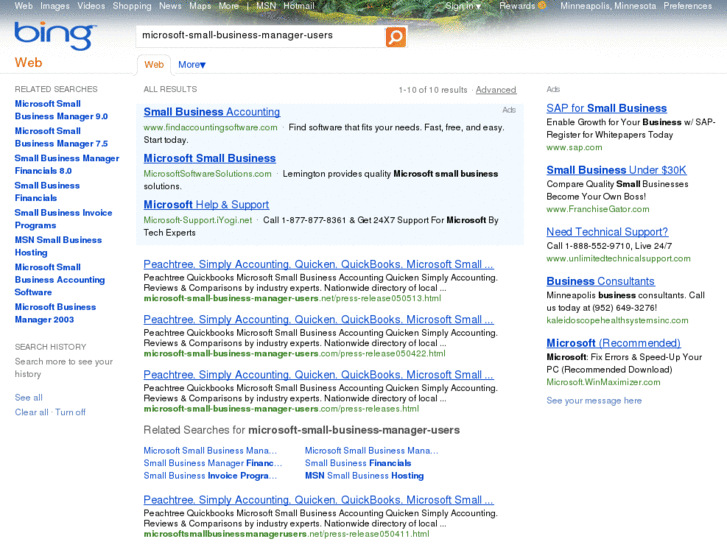Open Peachtree result with press-releases.html URL
Image resolution: width=727 pixels, height=545 pixels.
point(319,375)
